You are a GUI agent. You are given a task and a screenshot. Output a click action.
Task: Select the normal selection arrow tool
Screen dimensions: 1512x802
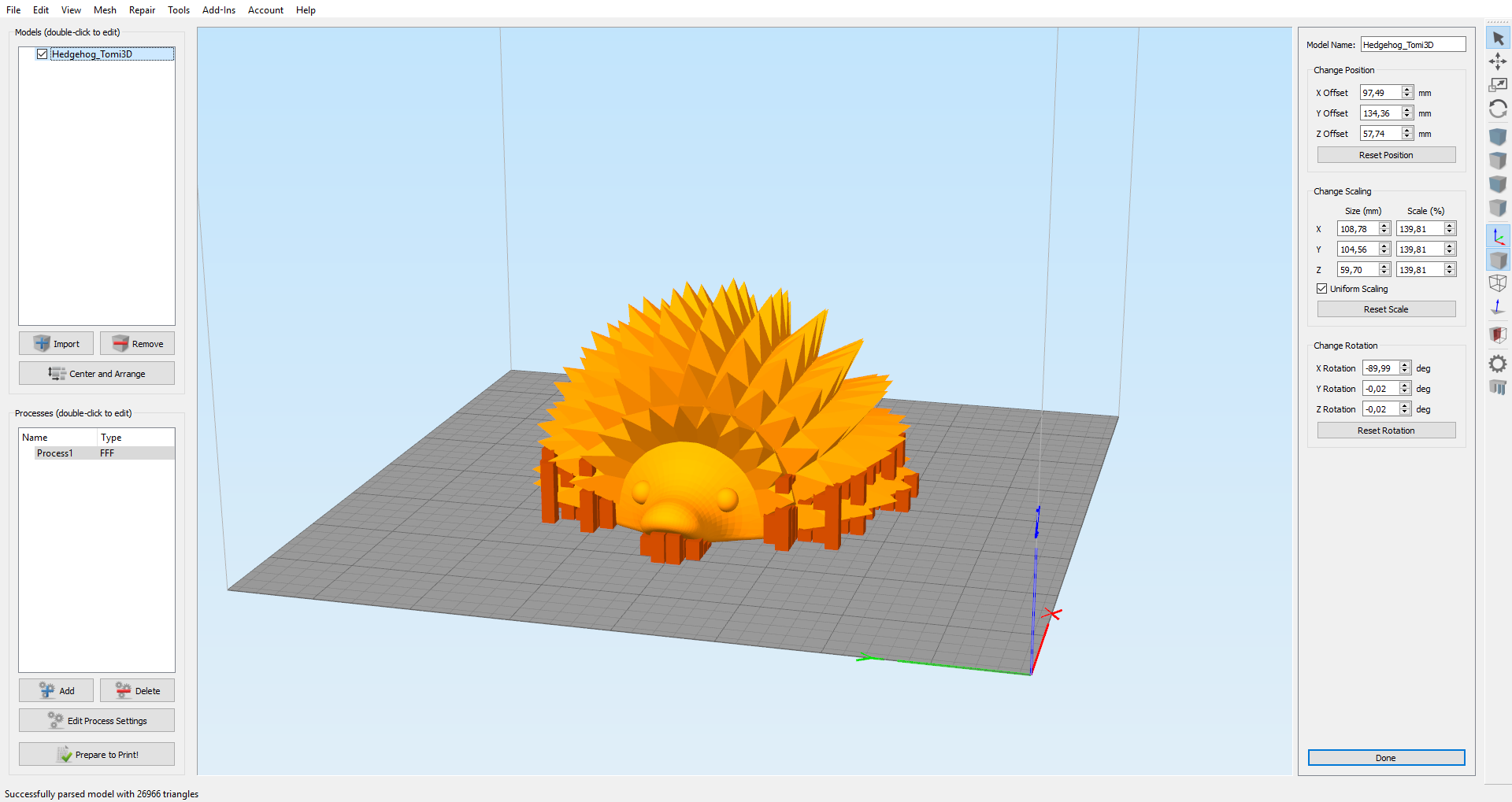pyautogui.click(x=1498, y=38)
